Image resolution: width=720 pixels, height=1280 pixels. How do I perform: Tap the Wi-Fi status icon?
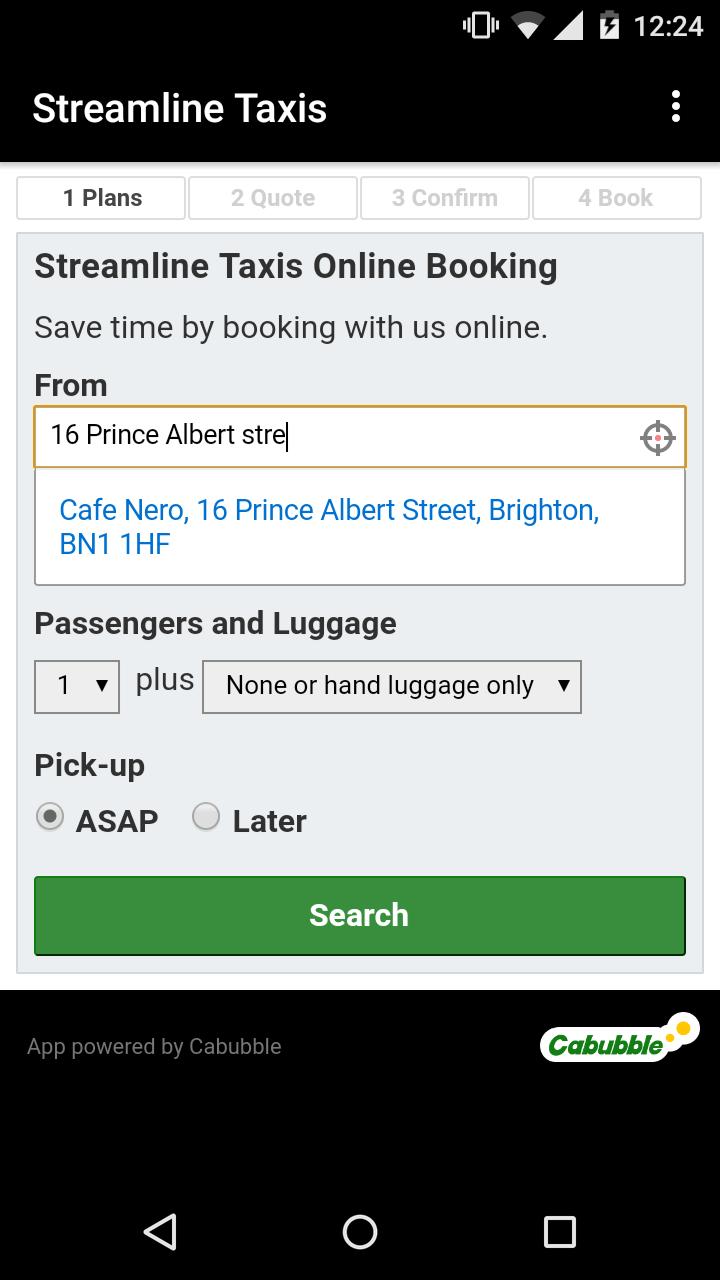click(x=526, y=25)
